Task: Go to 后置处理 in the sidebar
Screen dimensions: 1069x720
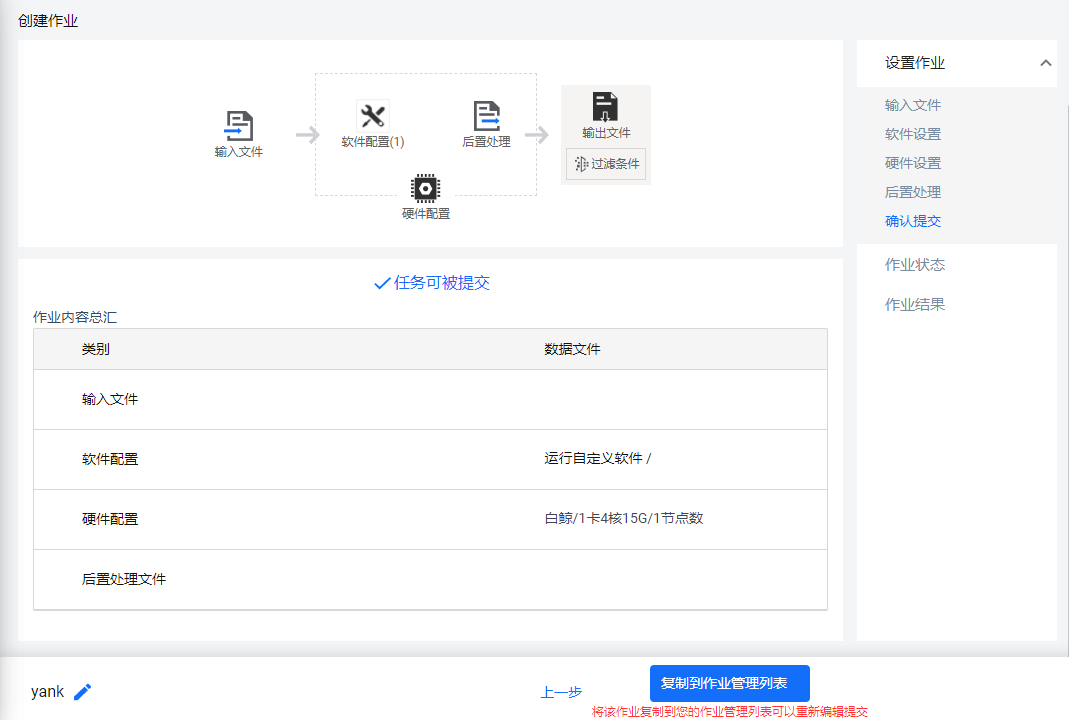Action: pyautogui.click(x=912, y=192)
